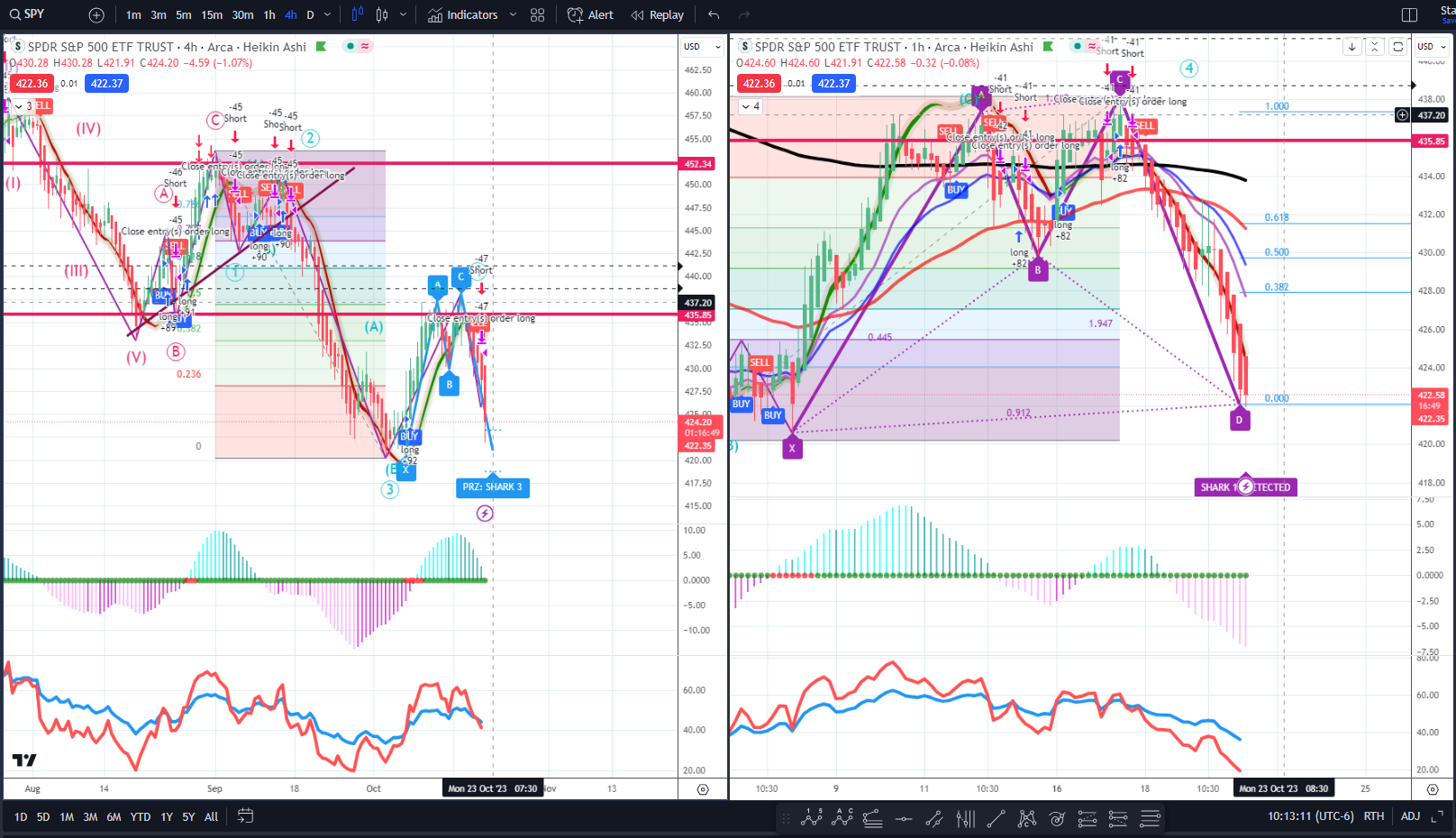Redo last chart action

(744, 14)
